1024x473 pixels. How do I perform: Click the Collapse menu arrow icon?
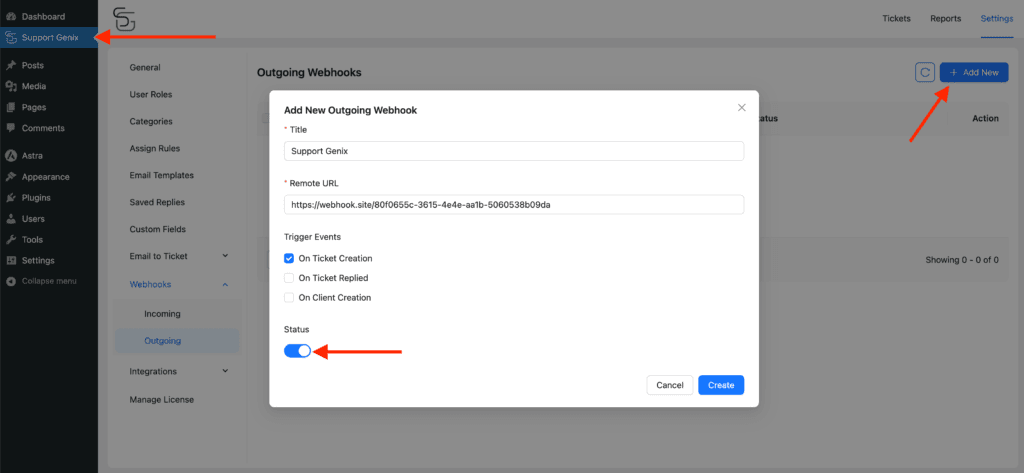[x=10, y=281]
